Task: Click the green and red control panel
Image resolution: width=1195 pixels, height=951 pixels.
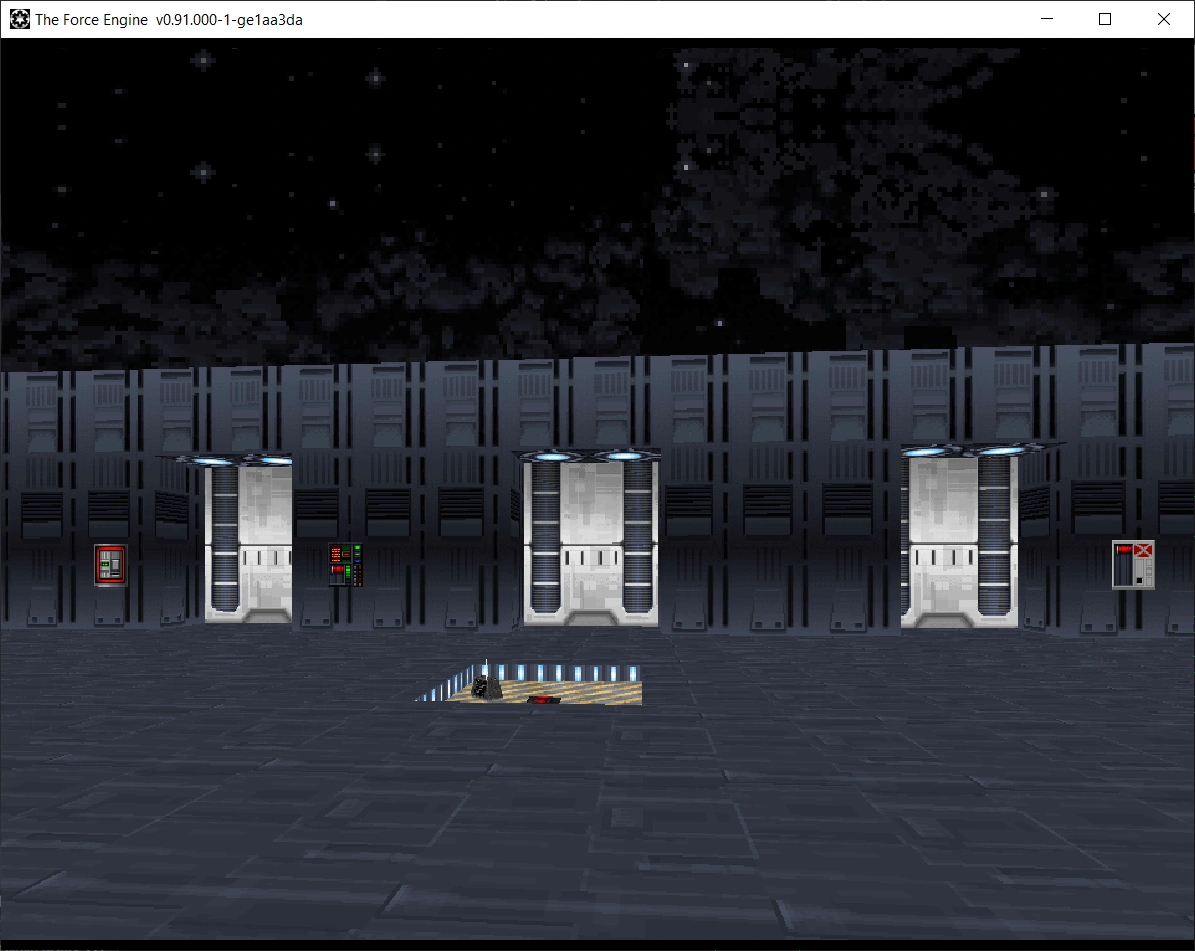Action: click(345, 564)
